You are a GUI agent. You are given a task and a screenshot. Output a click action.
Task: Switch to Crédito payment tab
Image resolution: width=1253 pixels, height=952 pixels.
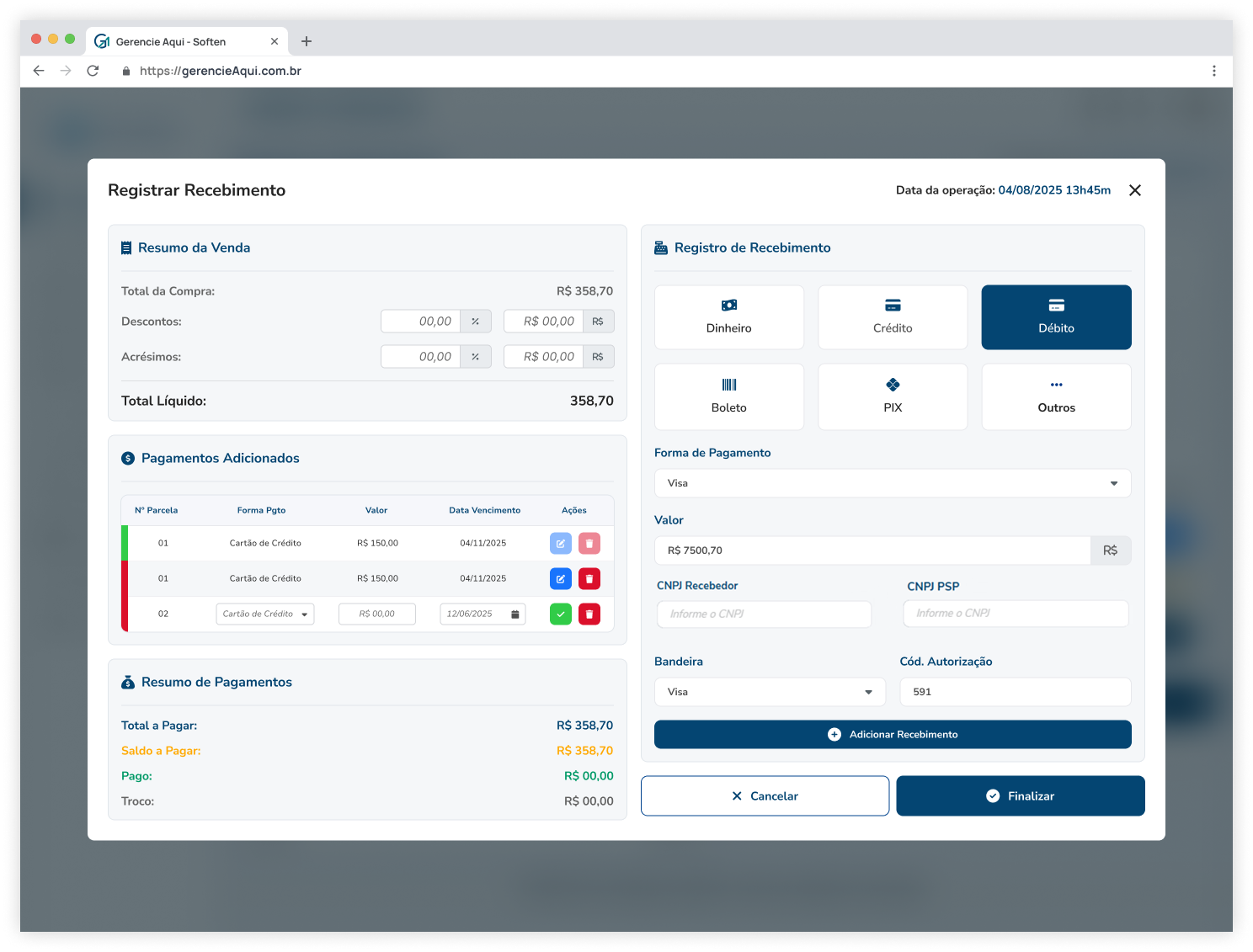coord(893,317)
